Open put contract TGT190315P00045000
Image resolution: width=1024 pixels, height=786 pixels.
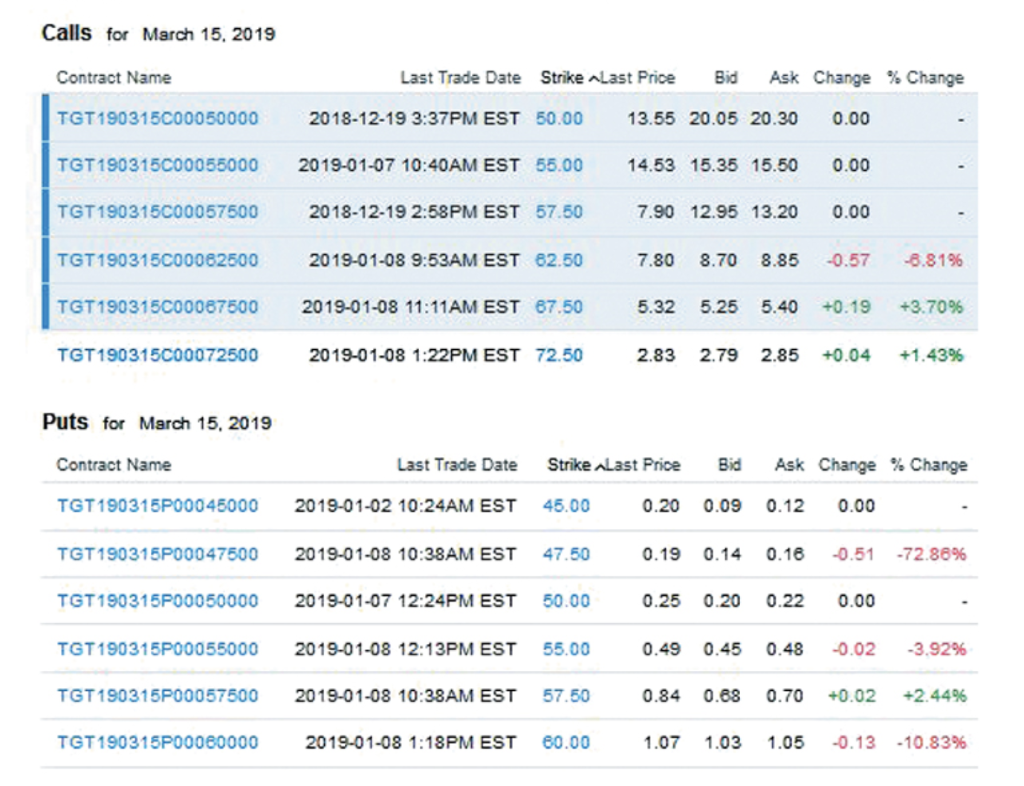(157, 506)
